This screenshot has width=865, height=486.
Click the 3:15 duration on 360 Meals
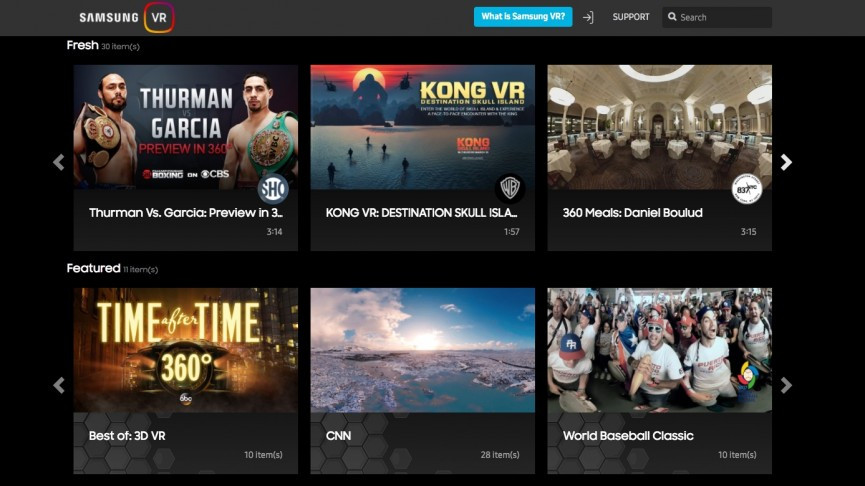(748, 232)
